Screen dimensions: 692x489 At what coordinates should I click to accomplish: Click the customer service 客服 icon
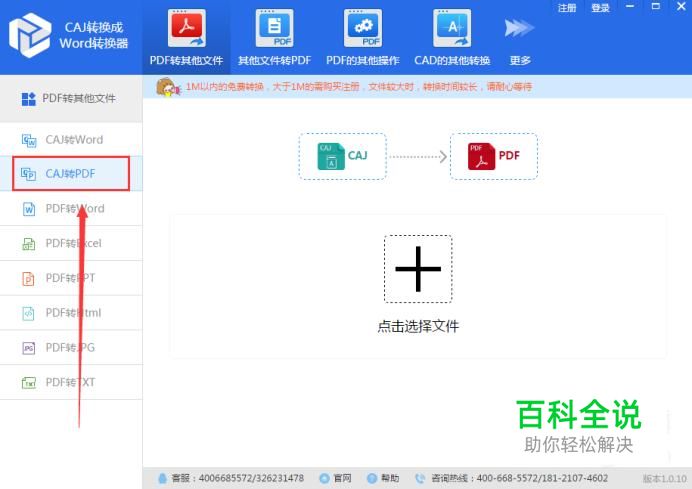pyautogui.click(x=162, y=478)
